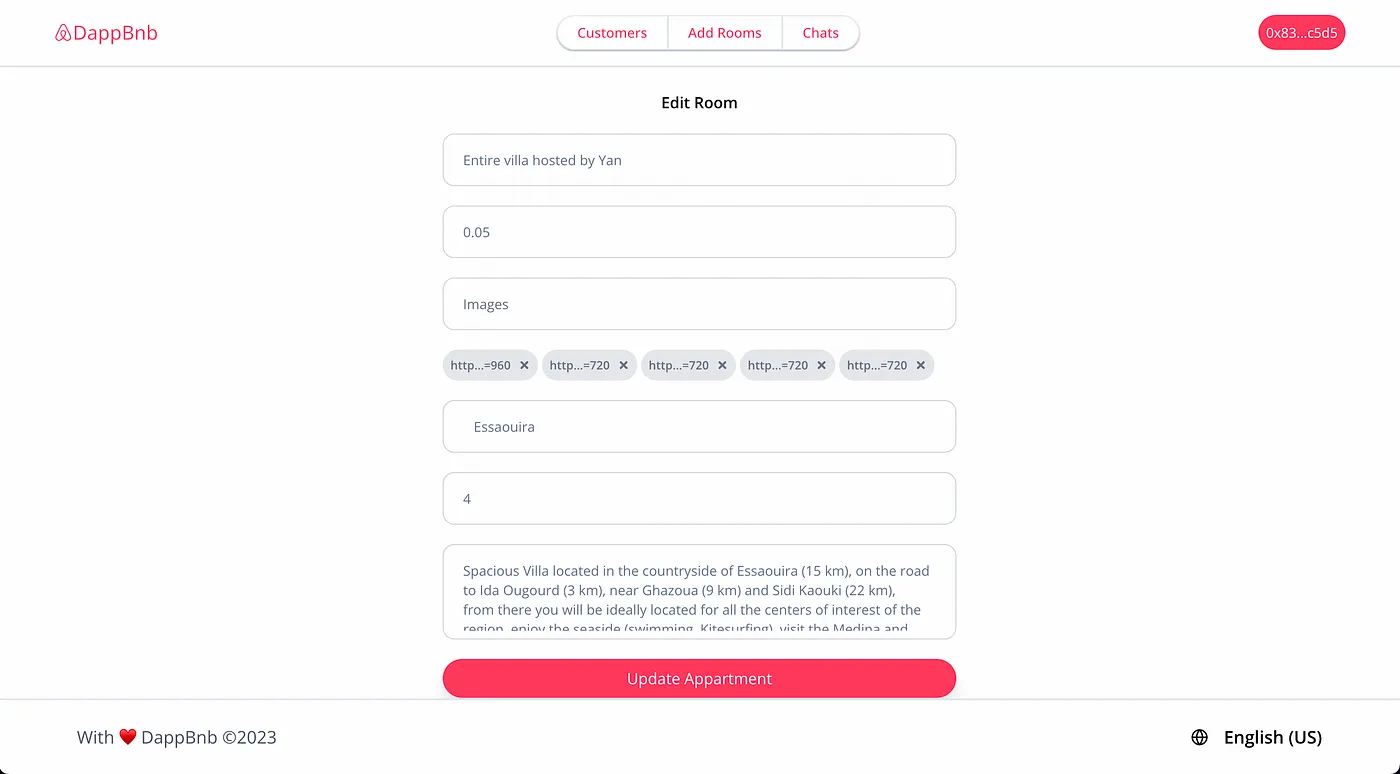The width and height of the screenshot is (1400, 774).
Task: Remove the second image URL tag
Action: click(x=623, y=365)
